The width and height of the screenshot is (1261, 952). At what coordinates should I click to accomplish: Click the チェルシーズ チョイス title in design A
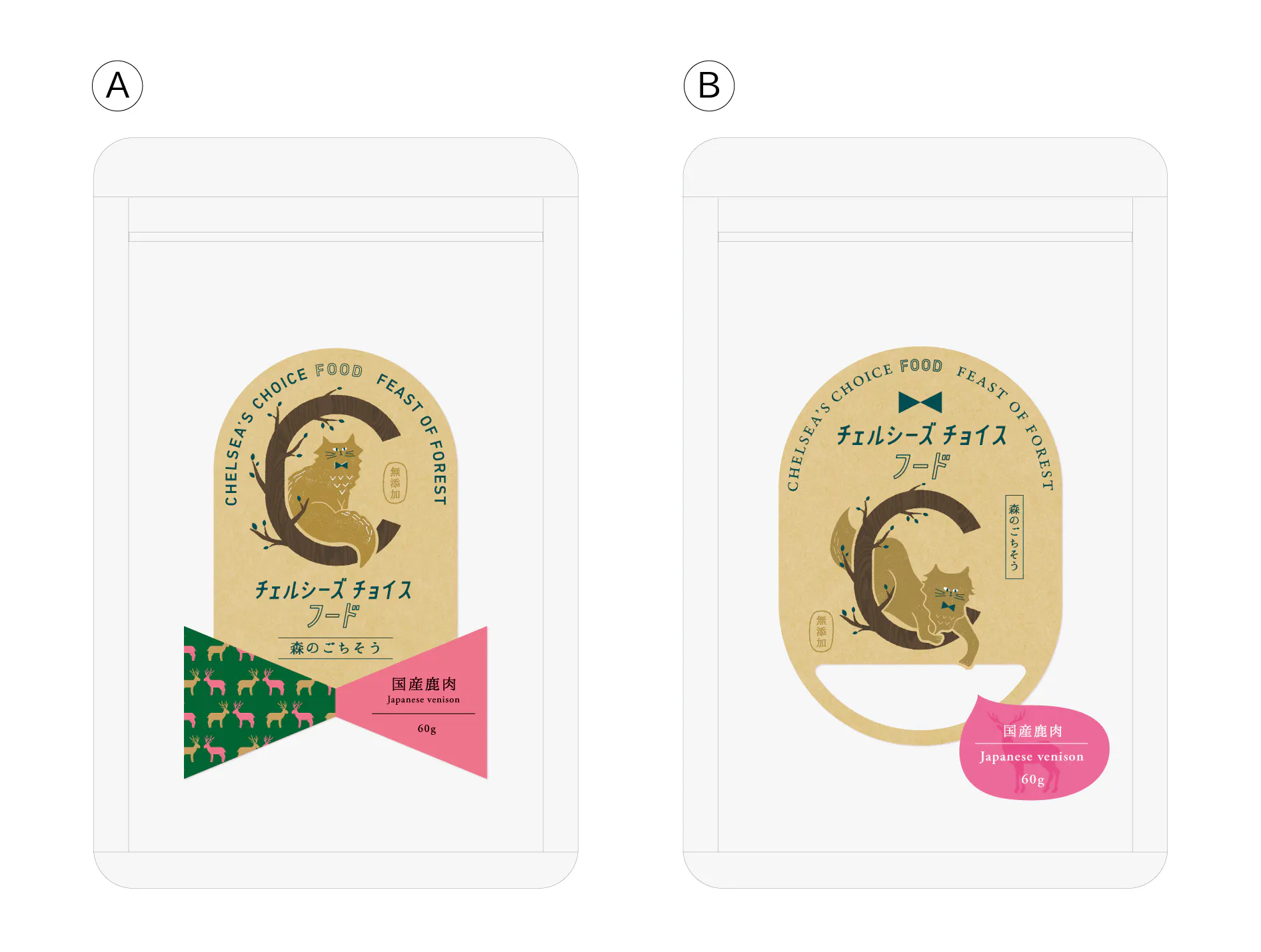(334, 590)
